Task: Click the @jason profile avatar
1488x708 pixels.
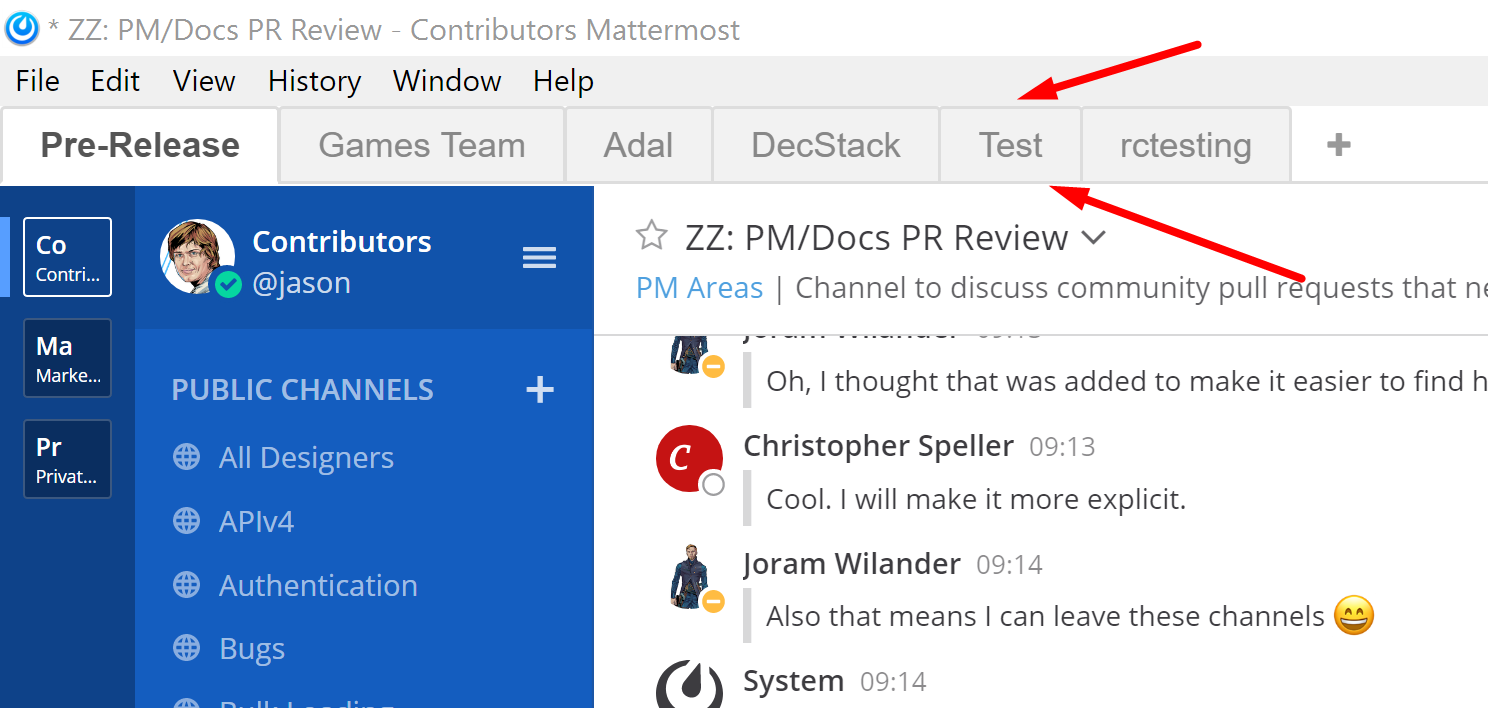Action: pos(197,256)
